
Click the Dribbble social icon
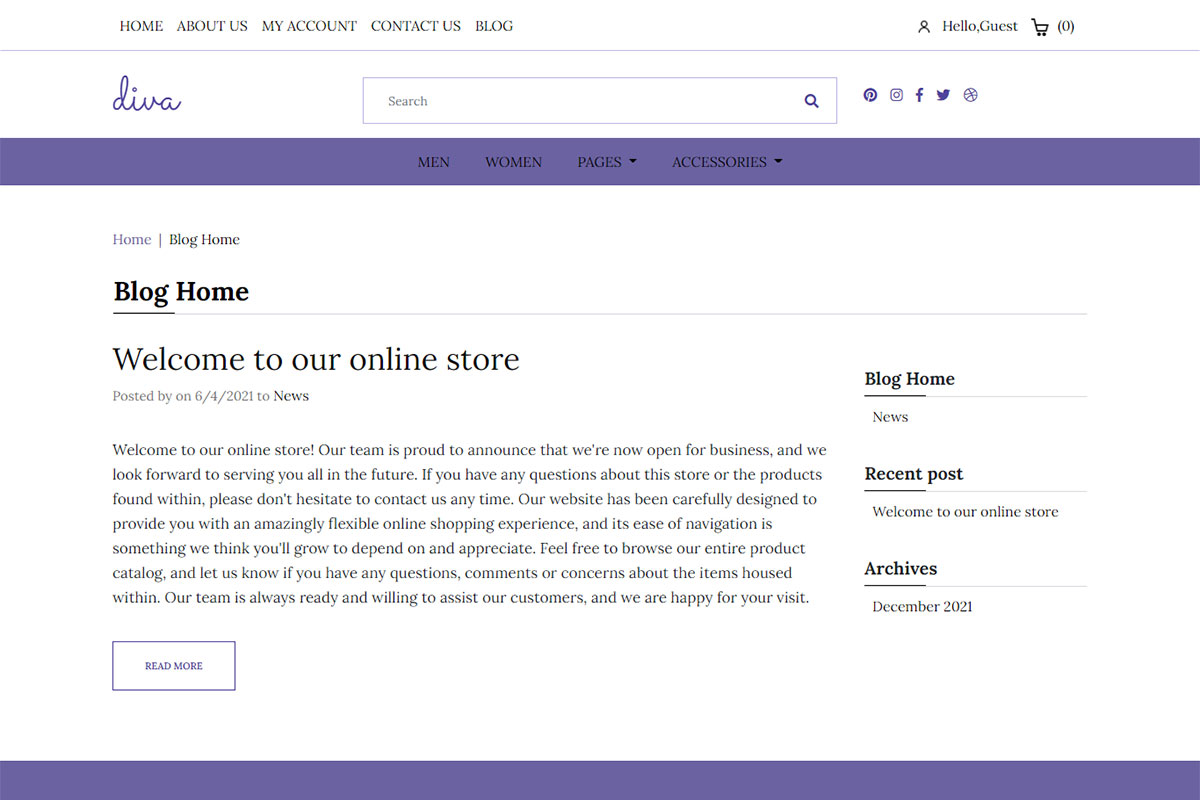(x=970, y=95)
